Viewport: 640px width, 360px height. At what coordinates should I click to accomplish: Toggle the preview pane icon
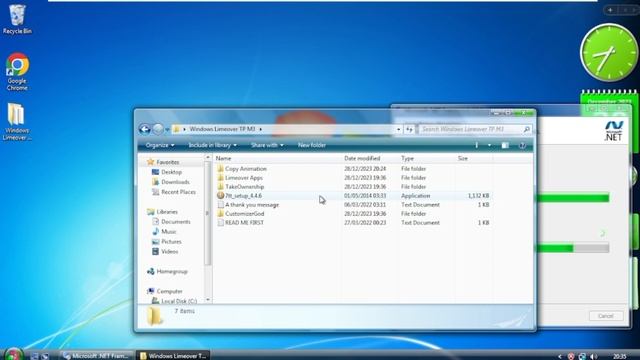(x=505, y=145)
